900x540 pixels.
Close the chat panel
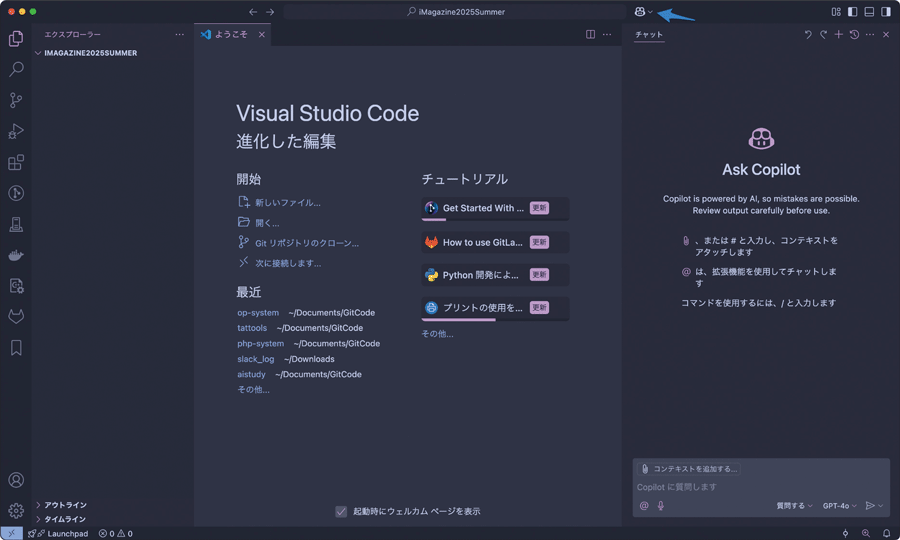(x=886, y=34)
